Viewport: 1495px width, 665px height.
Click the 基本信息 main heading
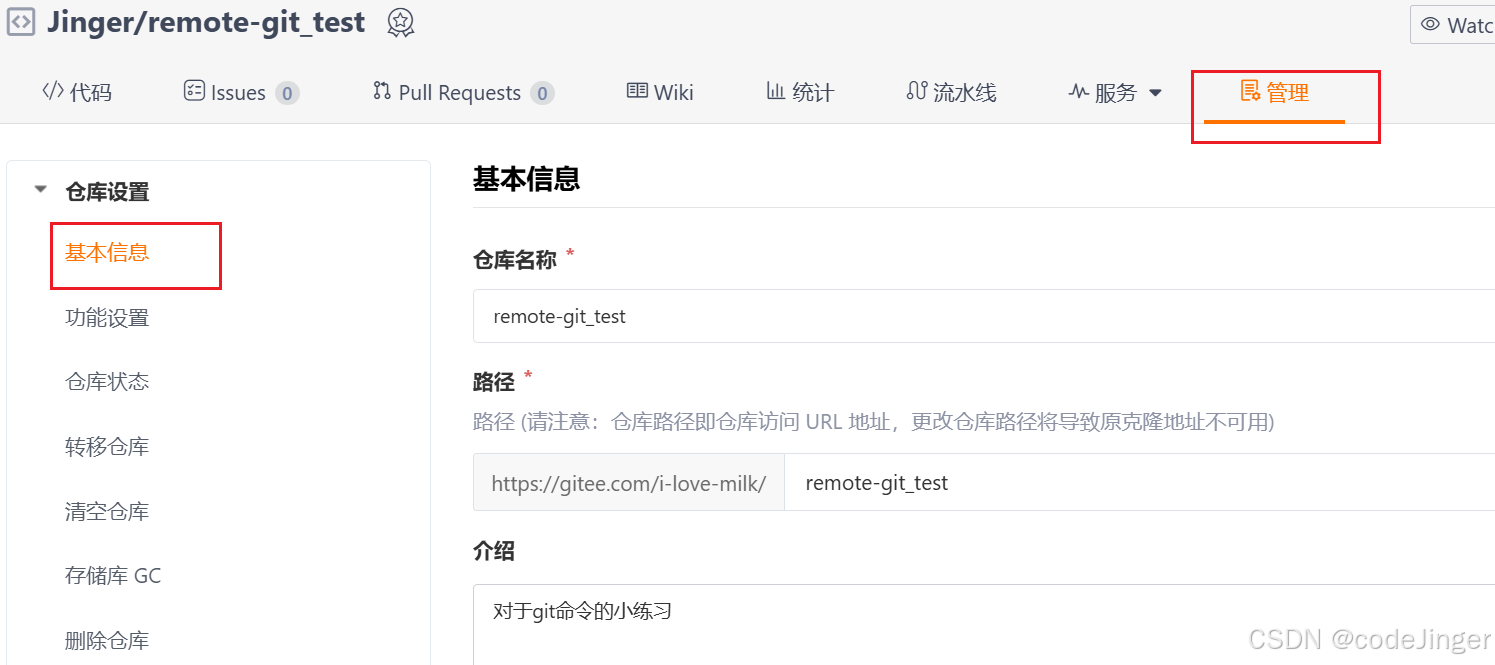tap(527, 179)
